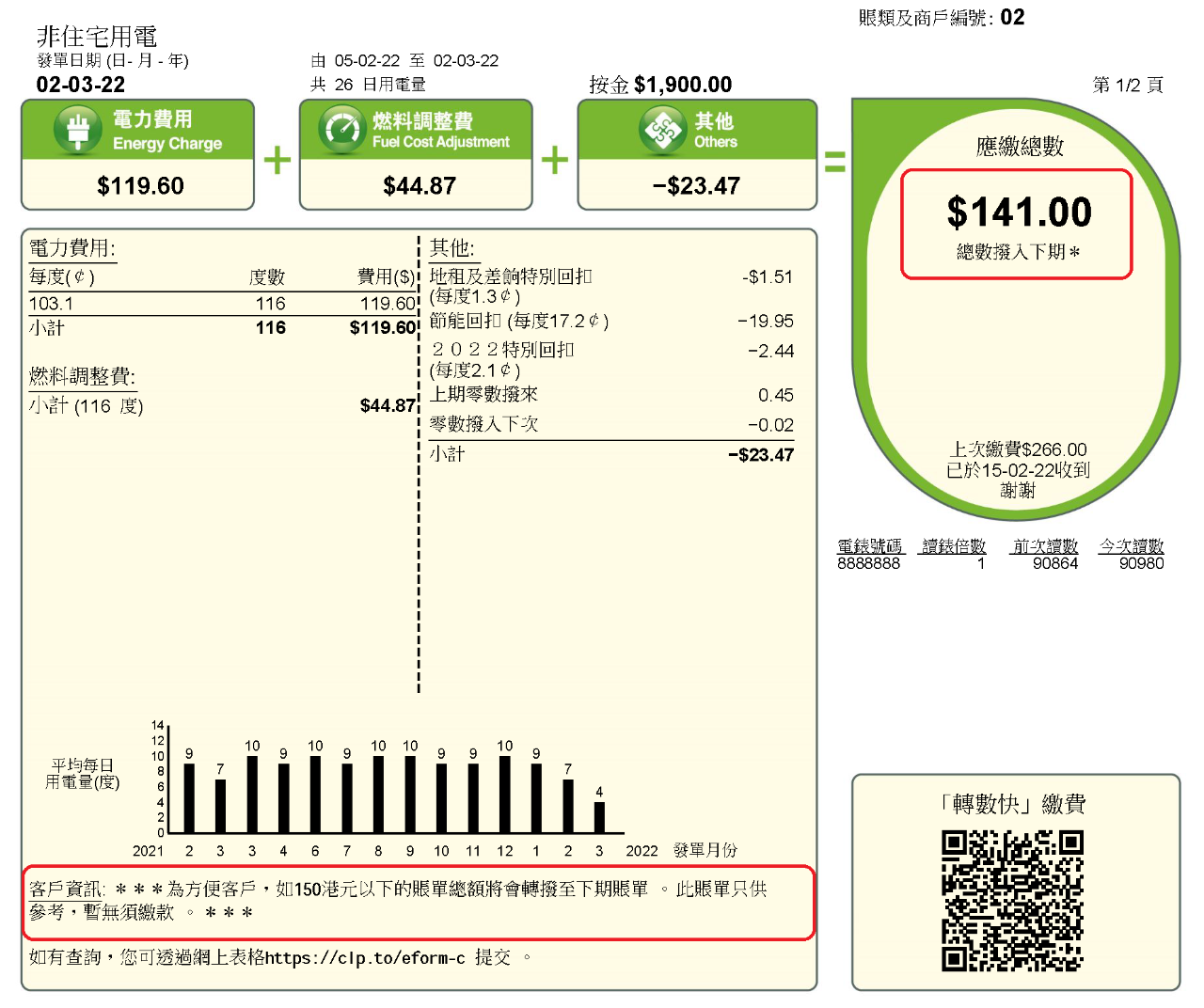Click the tariff rate 103.1

coord(51,304)
